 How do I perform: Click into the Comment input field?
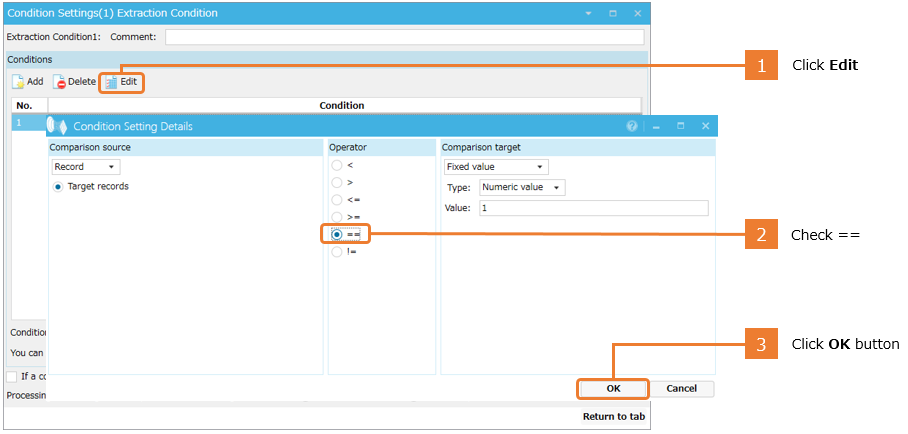pos(404,37)
